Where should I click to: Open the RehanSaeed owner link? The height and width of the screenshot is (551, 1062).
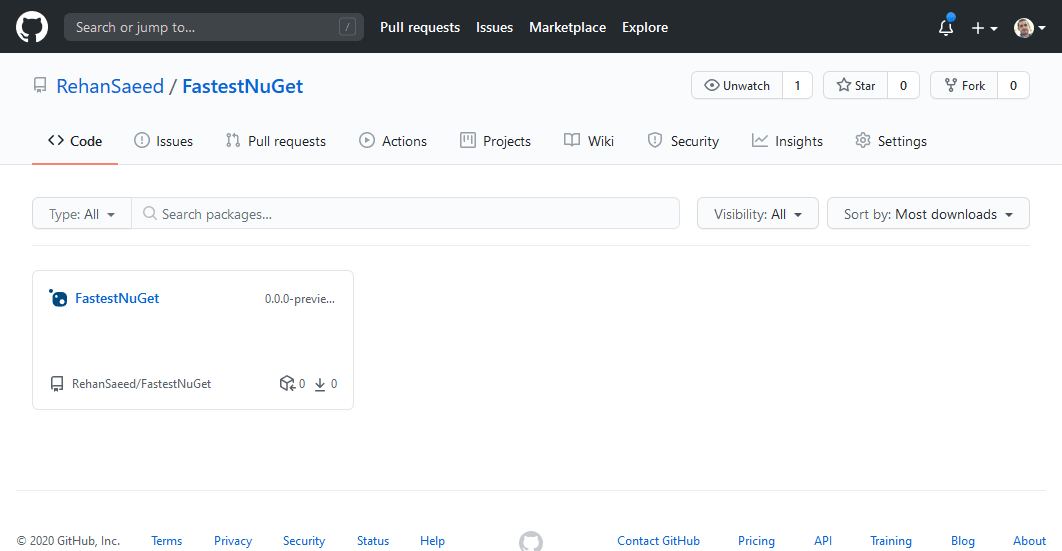tap(110, 86)
